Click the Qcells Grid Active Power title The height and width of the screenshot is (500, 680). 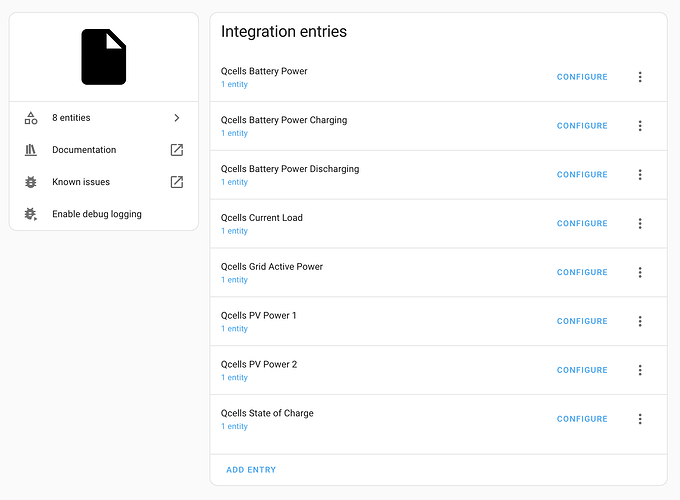[272, 267]
